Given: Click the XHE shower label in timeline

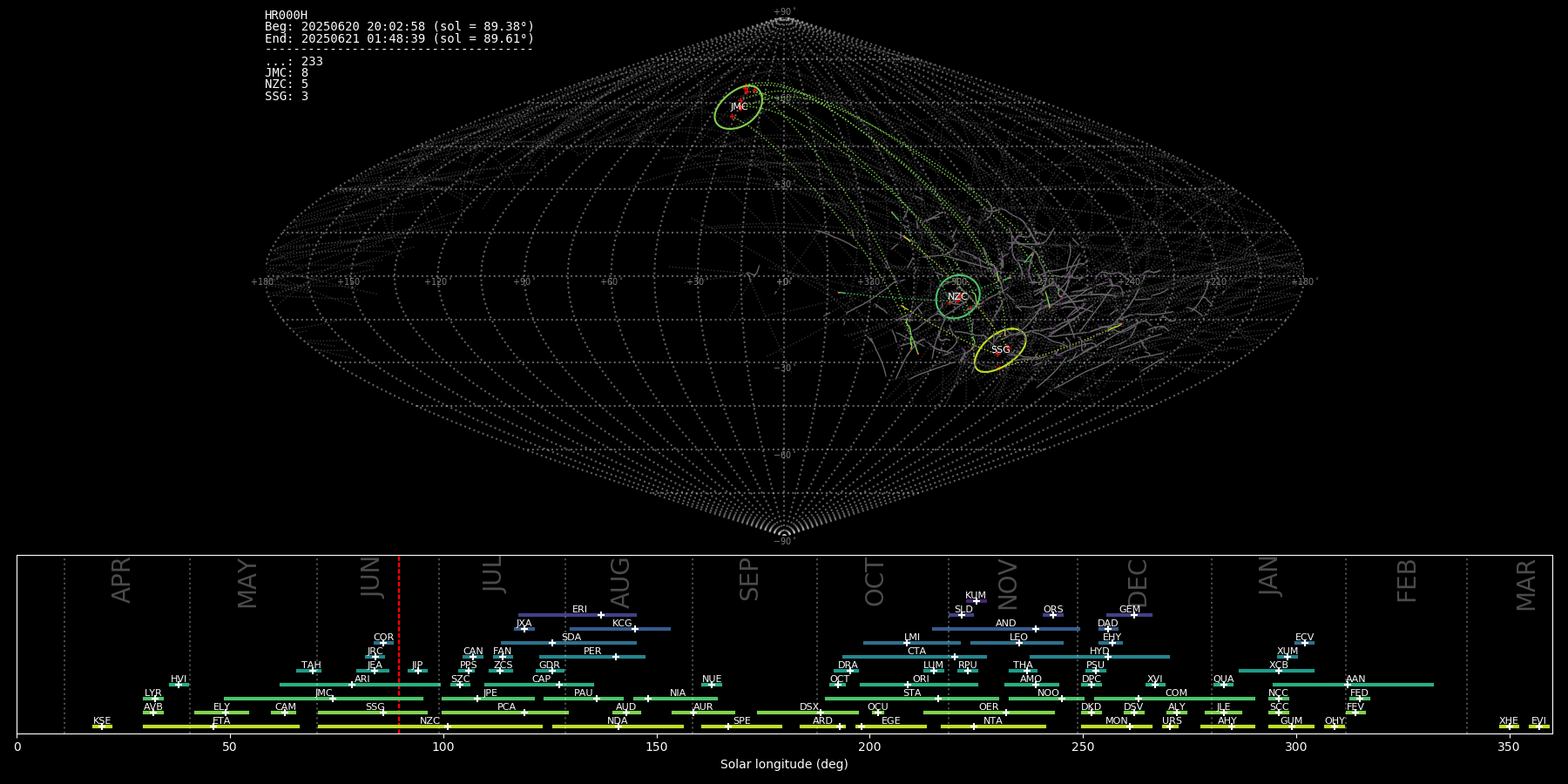Looking at the screenshot, I should coord(1509,721).
